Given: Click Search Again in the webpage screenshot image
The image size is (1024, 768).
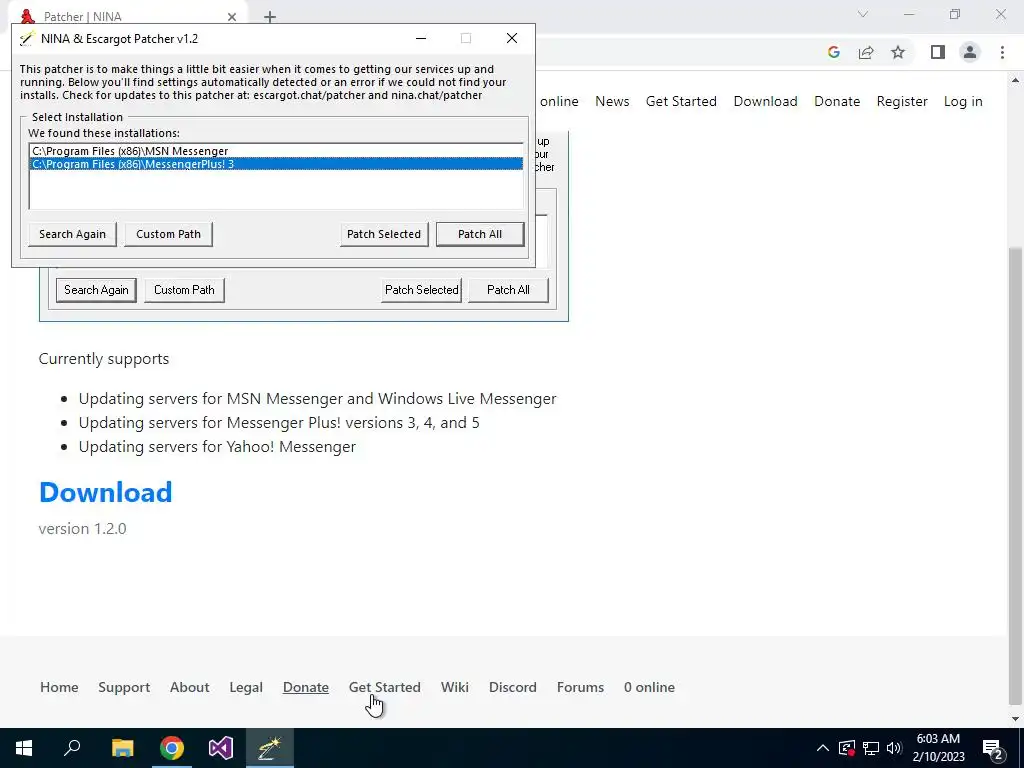Looking at the screenshot, I should [x=96, y=290].
